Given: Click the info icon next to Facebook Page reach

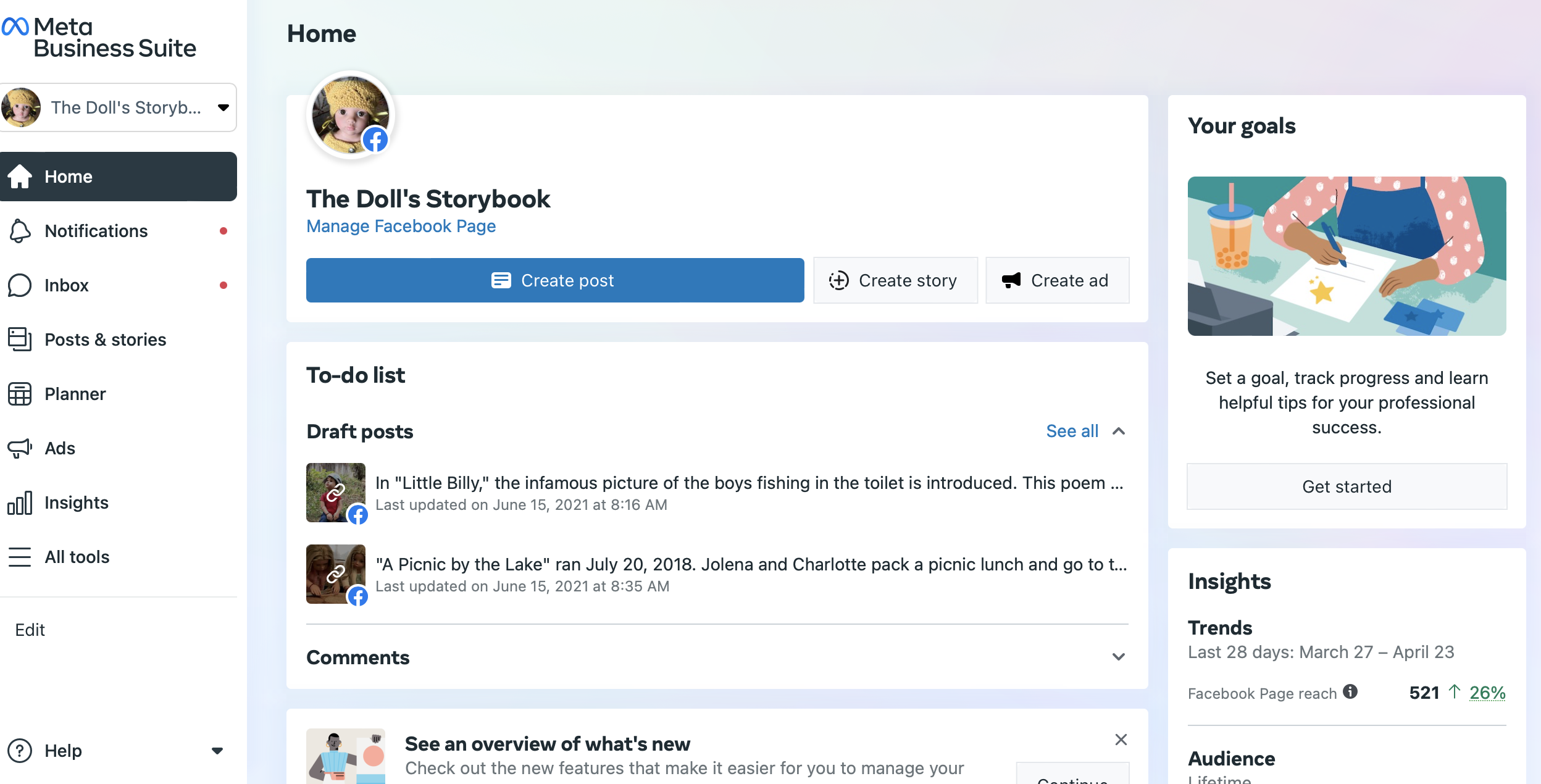Looking at the screenshot, I should (x=1350, y=691).
